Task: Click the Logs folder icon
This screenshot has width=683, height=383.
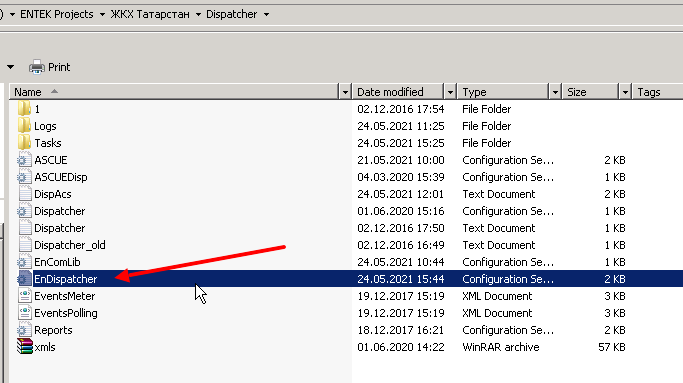Action: coord(24,126)
